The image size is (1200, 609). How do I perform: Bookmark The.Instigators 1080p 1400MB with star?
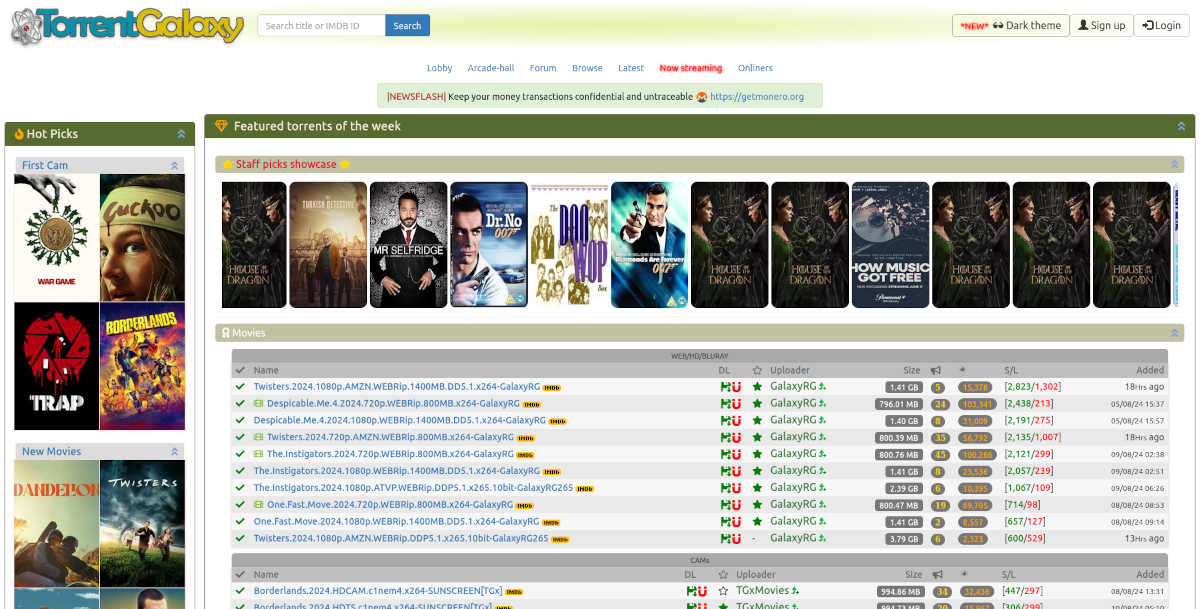[757, 471]
